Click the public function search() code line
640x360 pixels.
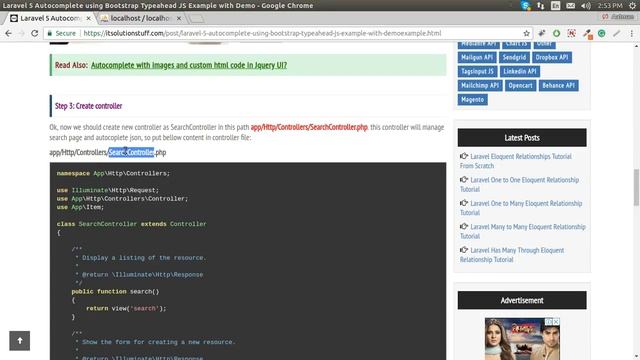(115, 291)
